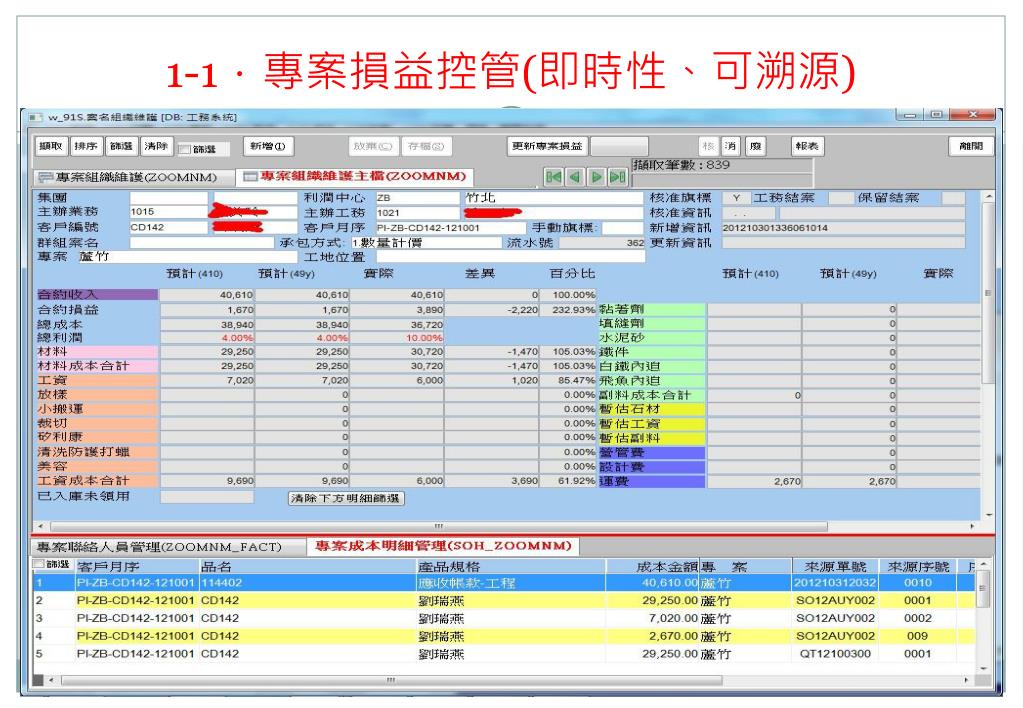Click source number 201210312032 cell
Screen dimensions: 1023x708
pos(835,583)
